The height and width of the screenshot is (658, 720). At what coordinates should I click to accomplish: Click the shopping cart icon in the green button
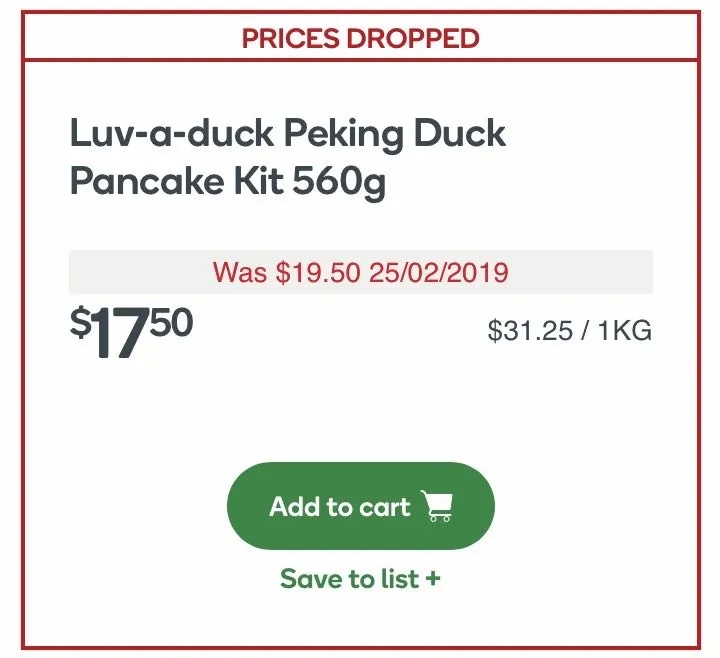pyautogui.click(x=437, y=506)
